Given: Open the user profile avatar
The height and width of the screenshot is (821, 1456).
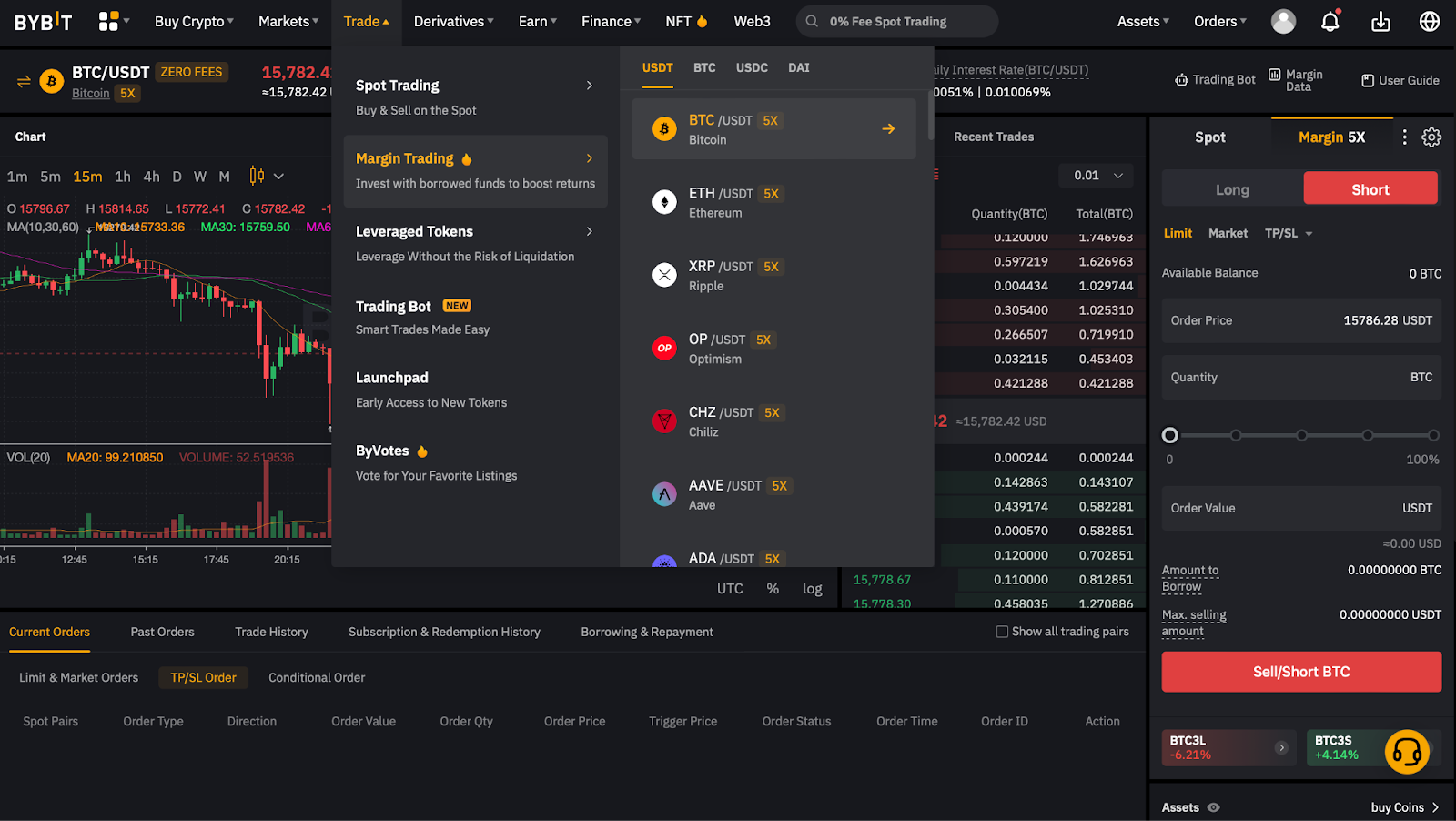Looking at the screenshot, I should tap(1283, 21).
